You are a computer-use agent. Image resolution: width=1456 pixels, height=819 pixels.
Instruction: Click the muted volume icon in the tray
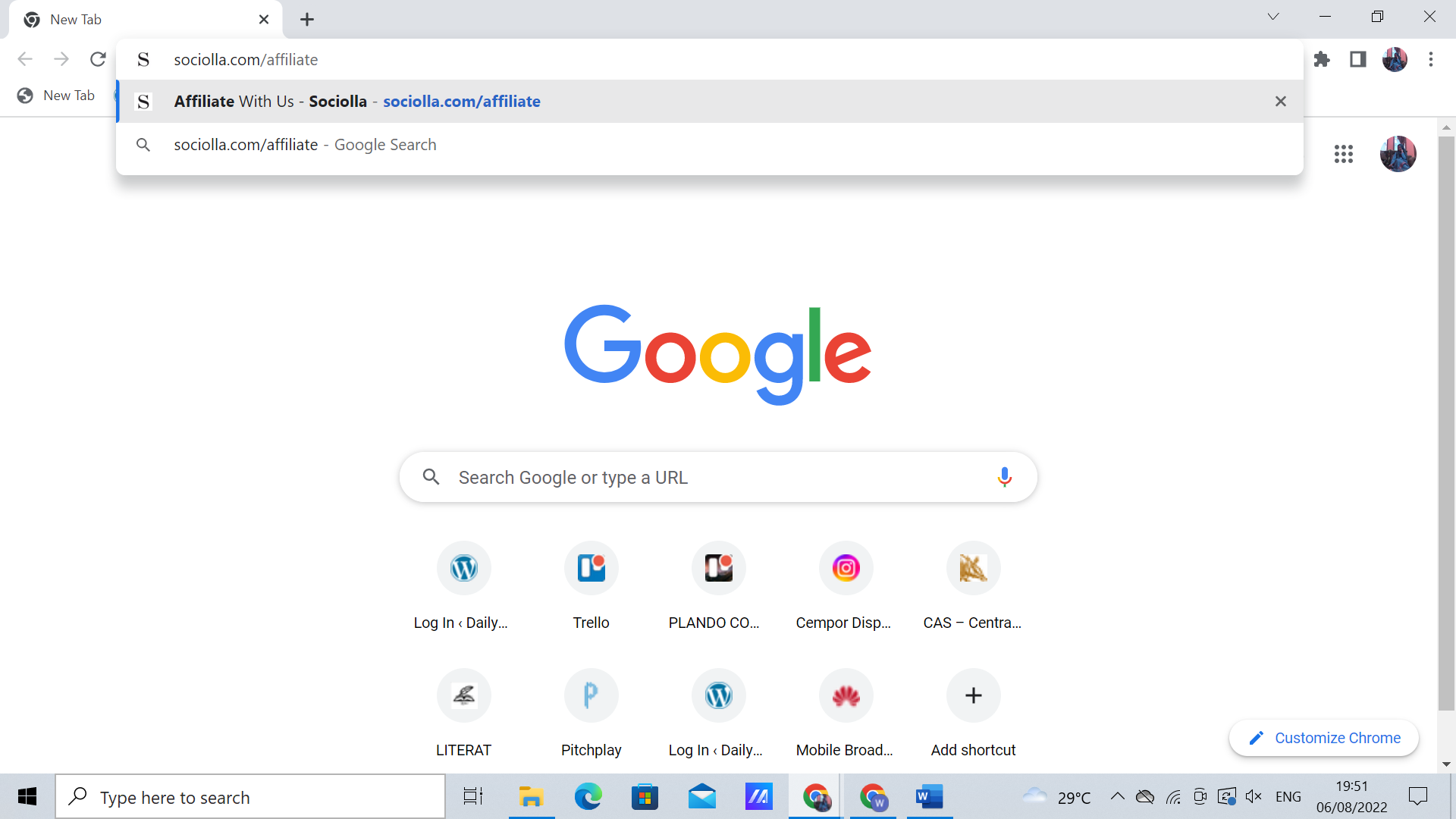[1254, 796]
